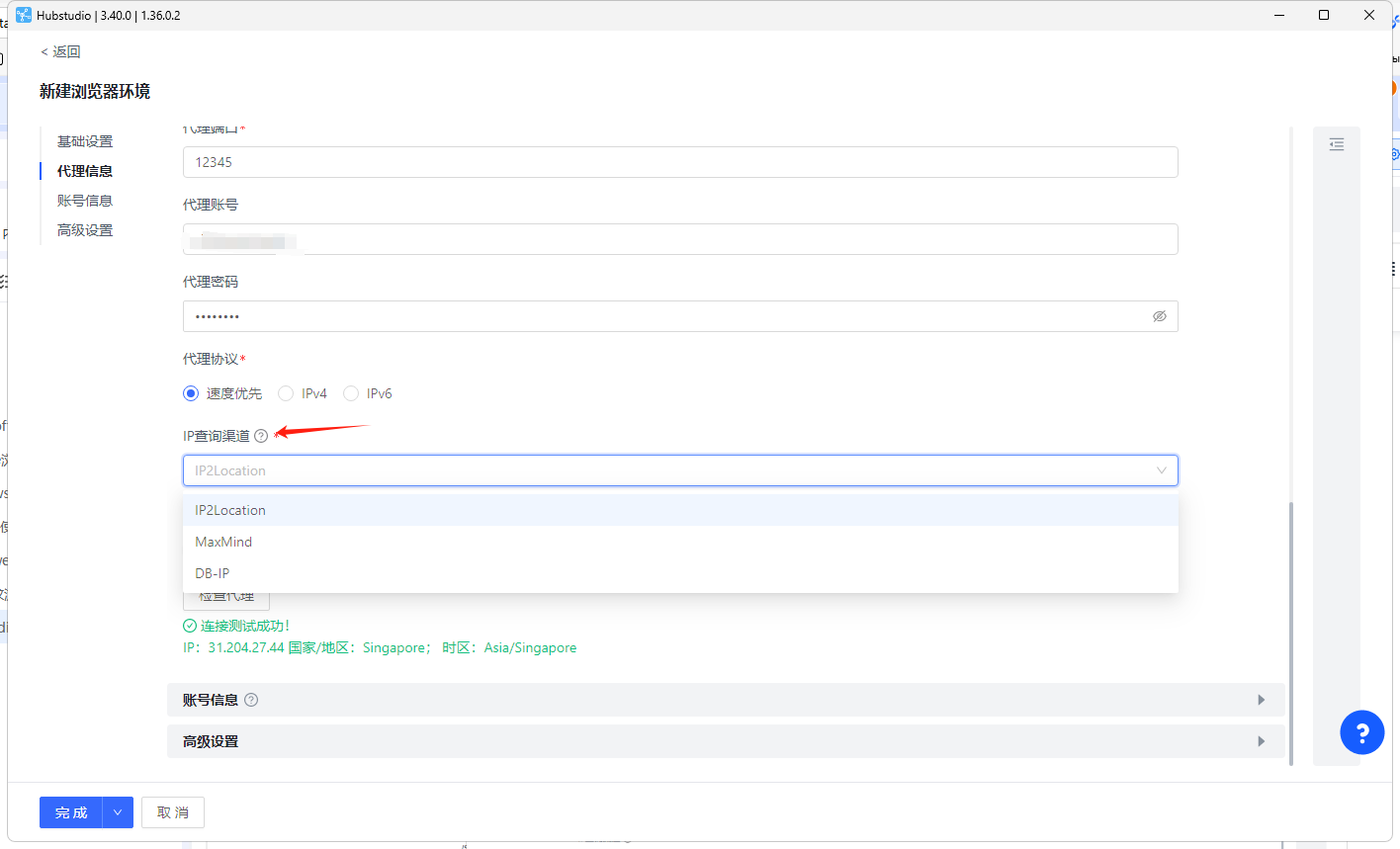Click the 完成 button
This screenshot has height=849, width=1400.
(x=71, y=812)
